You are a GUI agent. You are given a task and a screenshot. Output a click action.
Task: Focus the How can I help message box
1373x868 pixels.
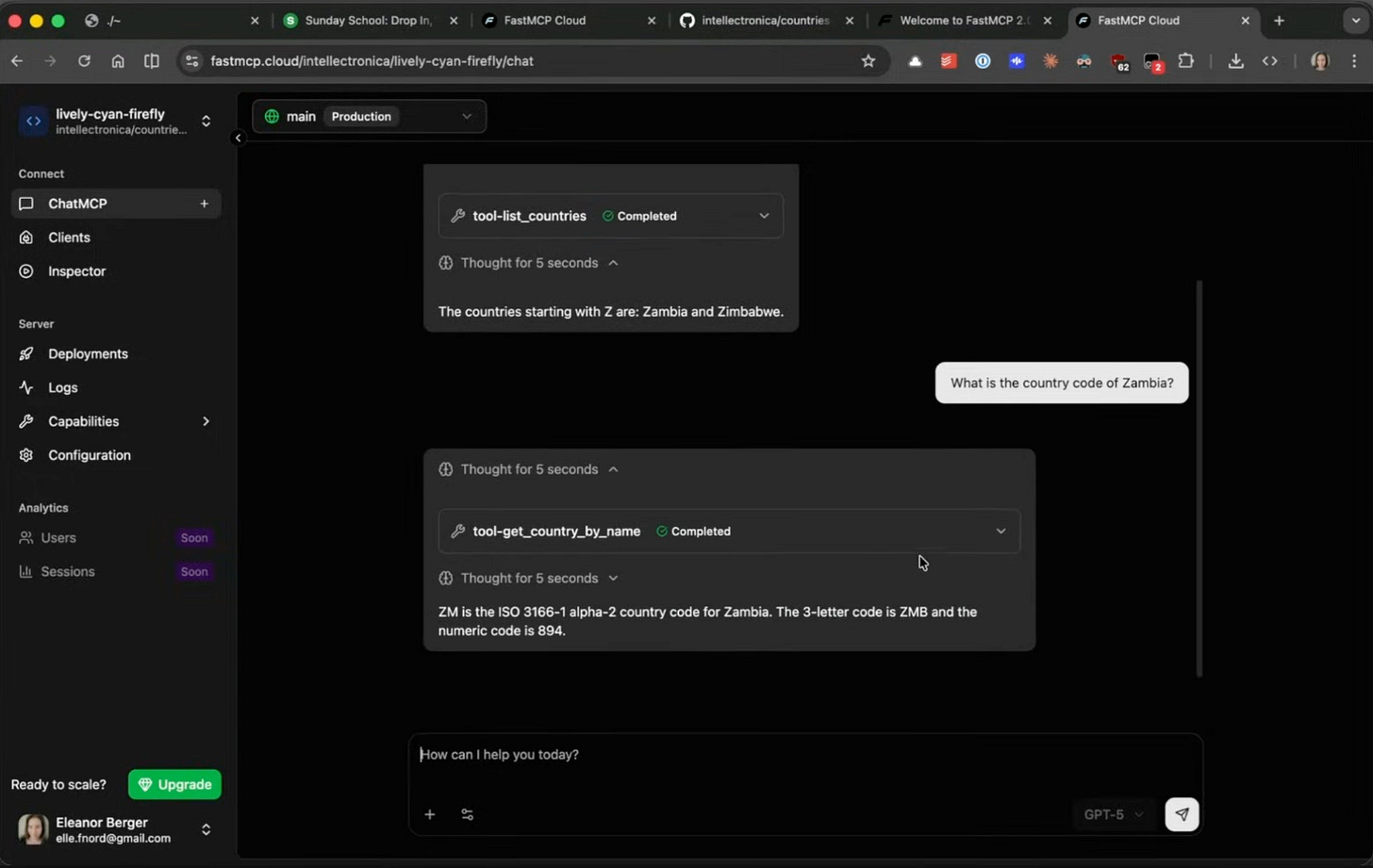click(x=804, y=755)
